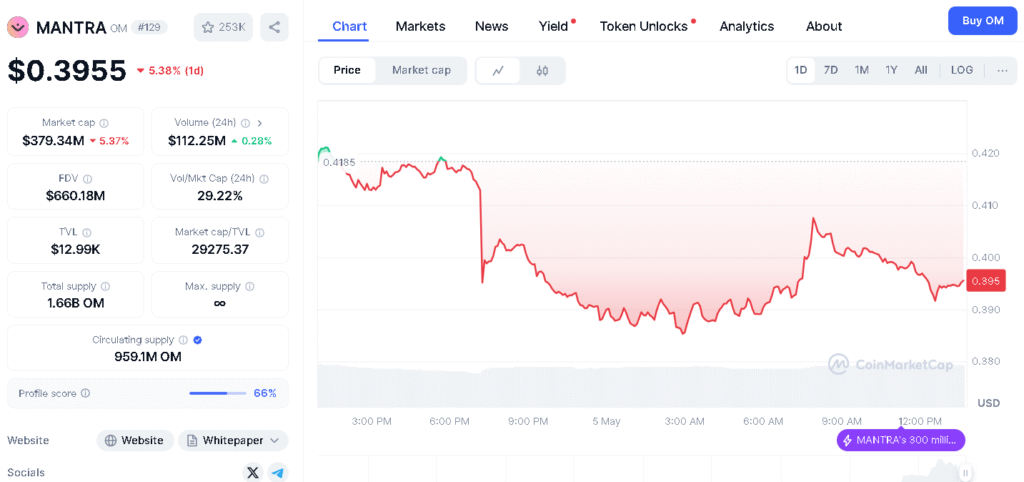Open the About tab
The width and height of the screenshot is (1024, 482).
[x=824, y=26]
